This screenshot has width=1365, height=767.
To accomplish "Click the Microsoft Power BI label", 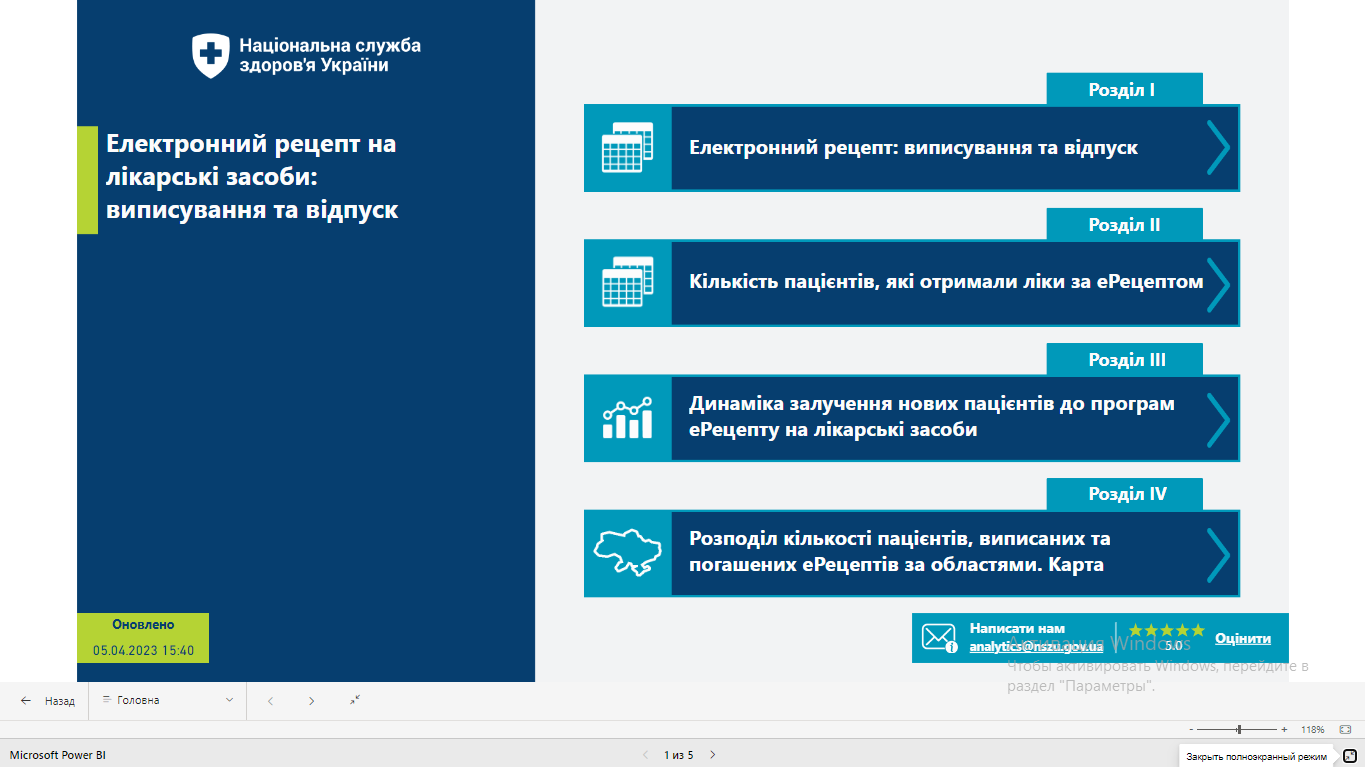I will [57, 756].
